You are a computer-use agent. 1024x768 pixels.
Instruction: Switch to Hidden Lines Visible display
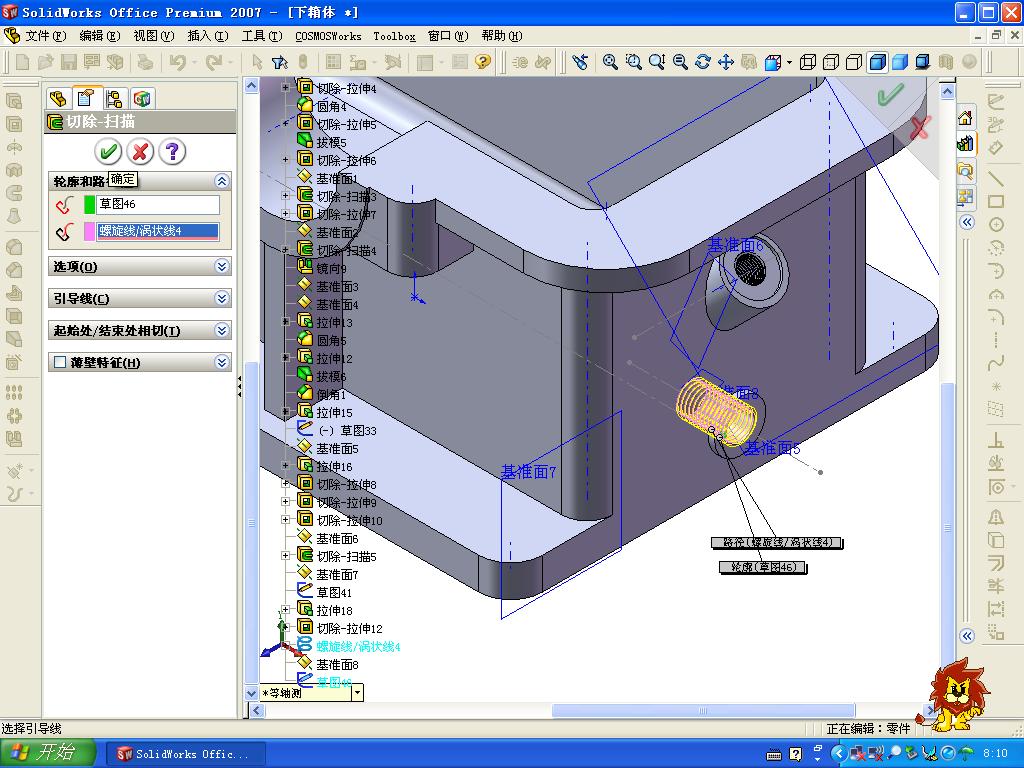pos(831,62)
